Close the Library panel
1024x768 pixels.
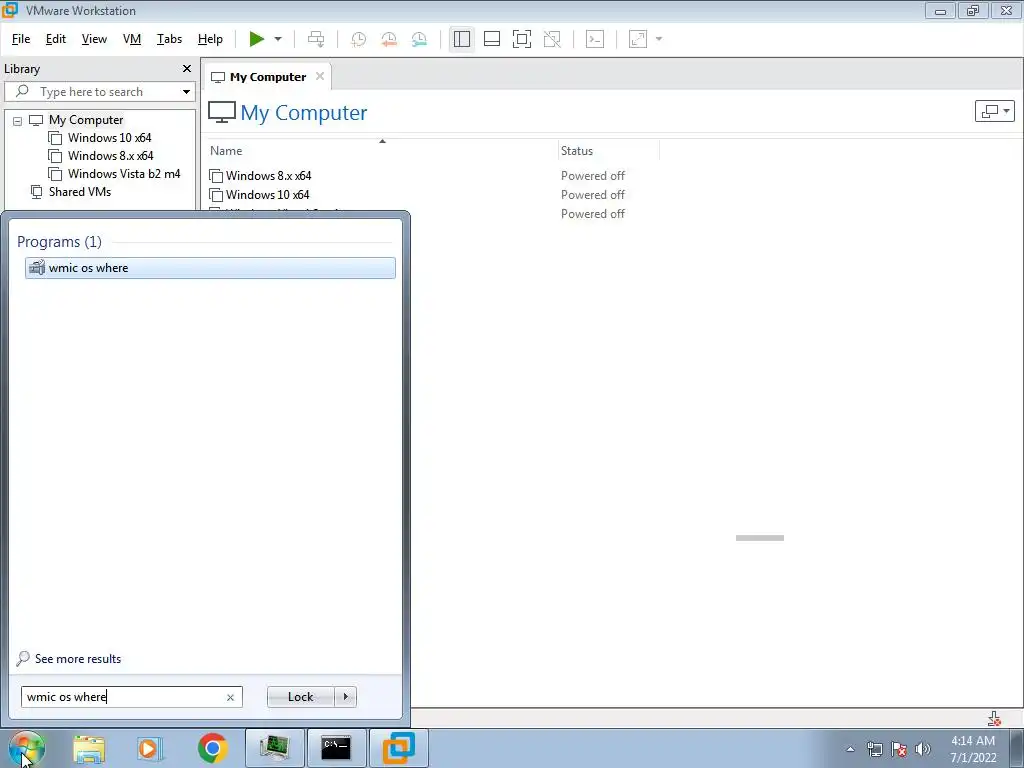[187, 69]
